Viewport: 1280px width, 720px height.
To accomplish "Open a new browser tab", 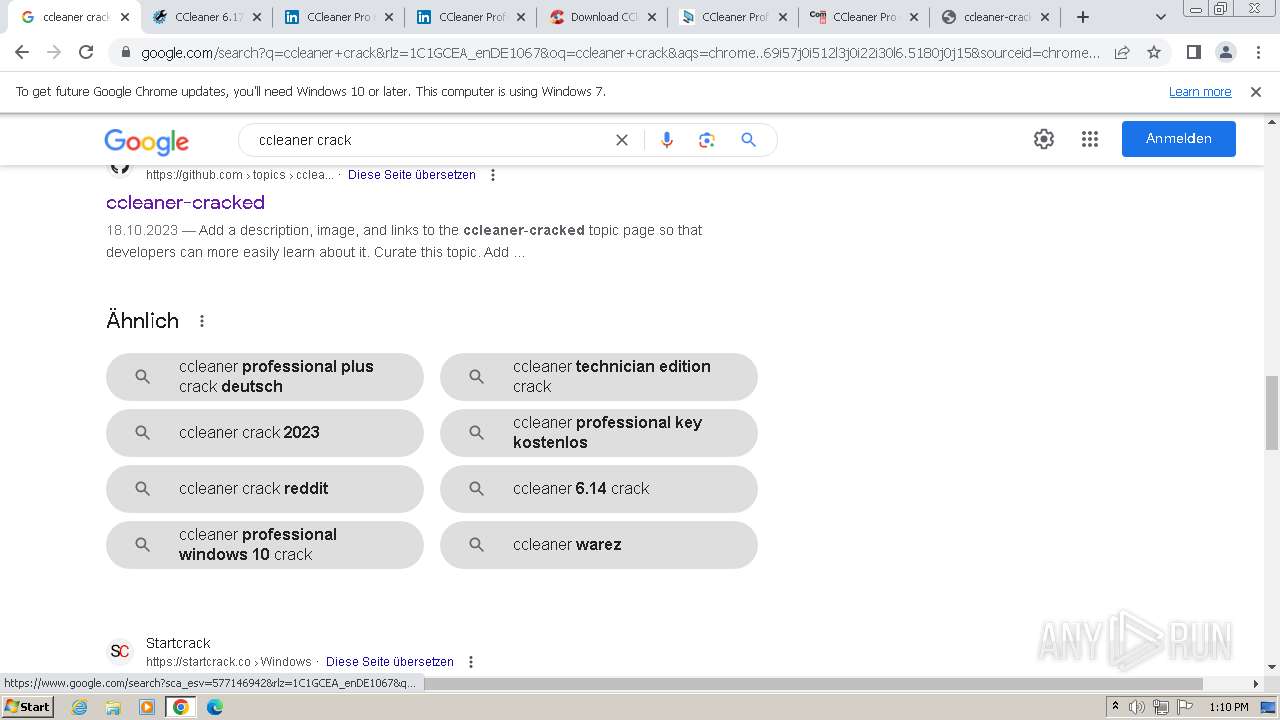I will pos(1083,17).
